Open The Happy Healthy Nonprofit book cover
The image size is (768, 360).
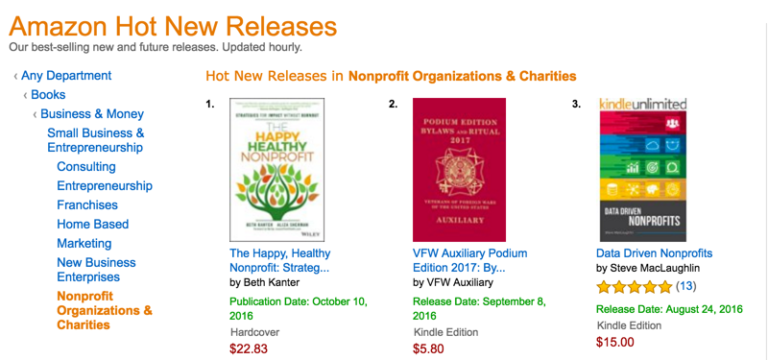click(x=277, y=169)
